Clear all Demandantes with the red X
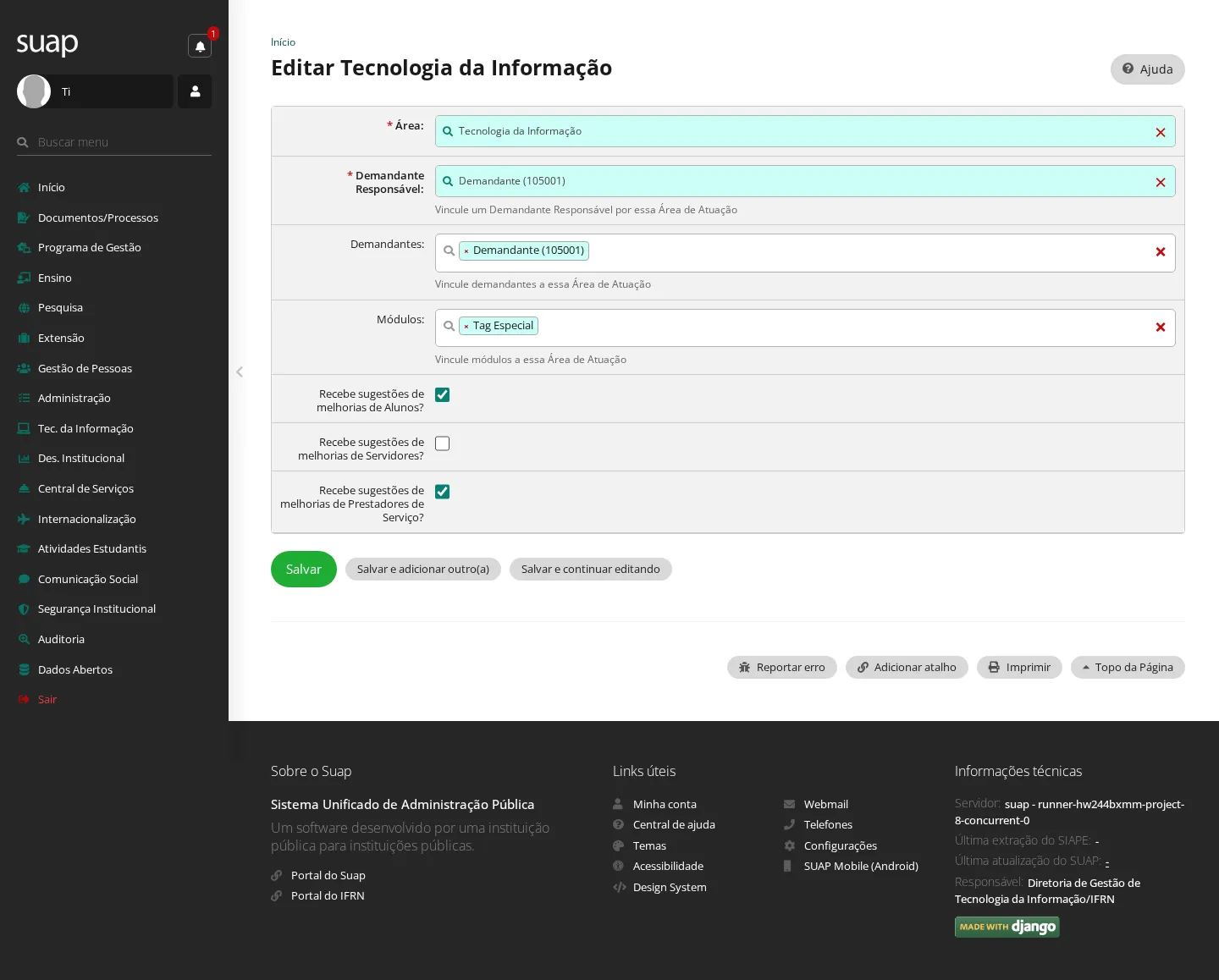The width and height of the screenshot is (1219, 980). click(x=1161, y=251)
